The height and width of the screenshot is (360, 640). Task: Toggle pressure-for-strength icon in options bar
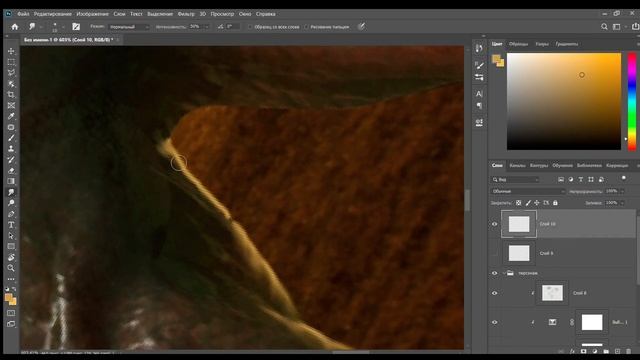pyautogui.click(x=361, y=27)
